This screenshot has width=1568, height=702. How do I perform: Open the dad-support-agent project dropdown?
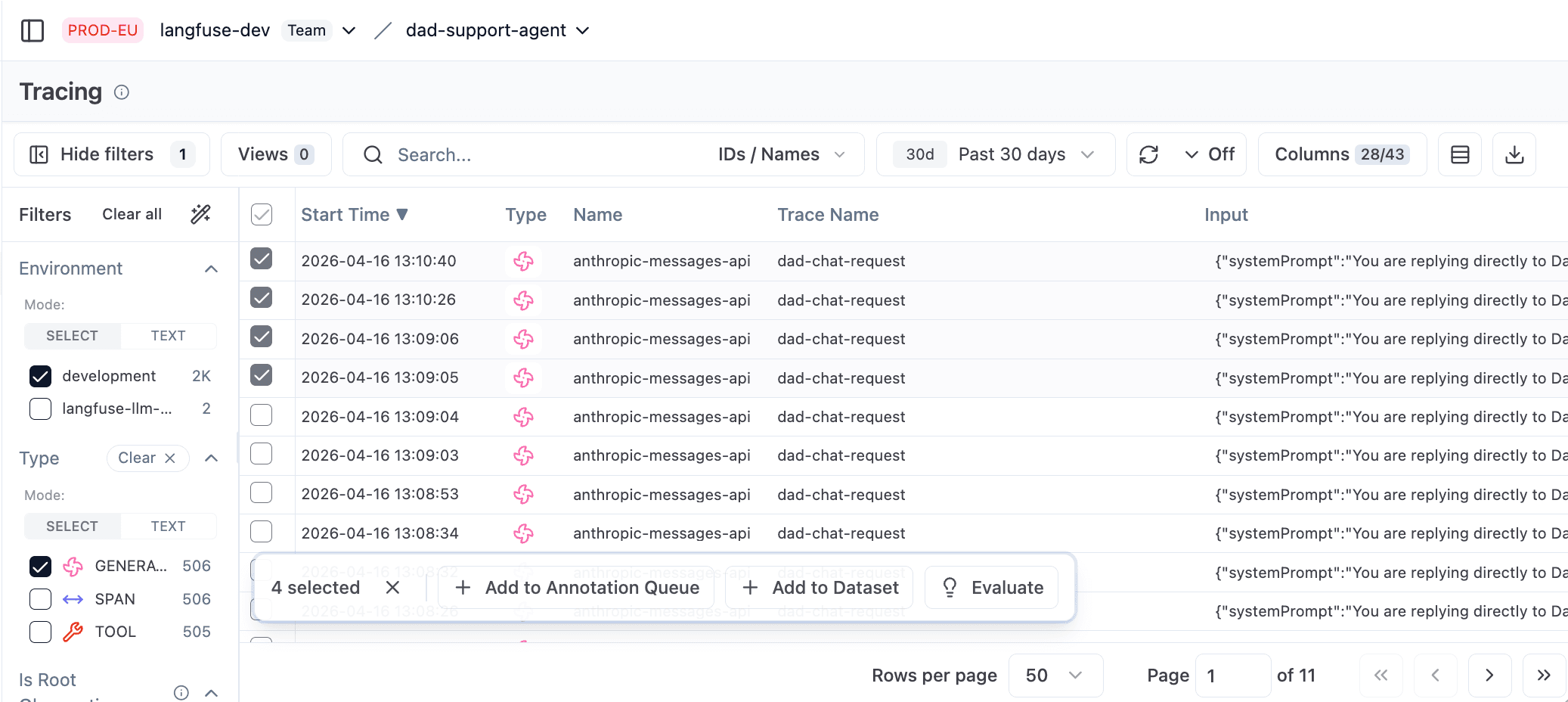(583, 31)
